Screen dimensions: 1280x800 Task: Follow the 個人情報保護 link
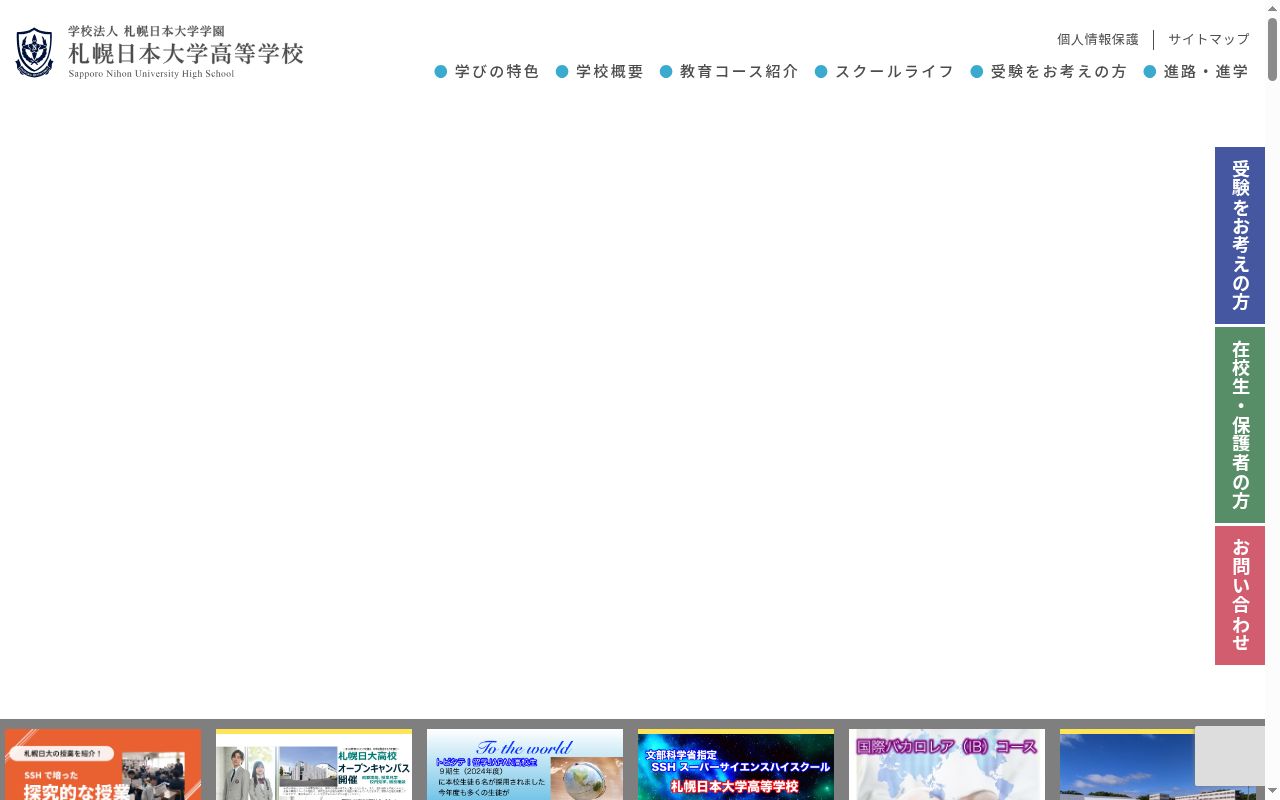point(1098,40)
